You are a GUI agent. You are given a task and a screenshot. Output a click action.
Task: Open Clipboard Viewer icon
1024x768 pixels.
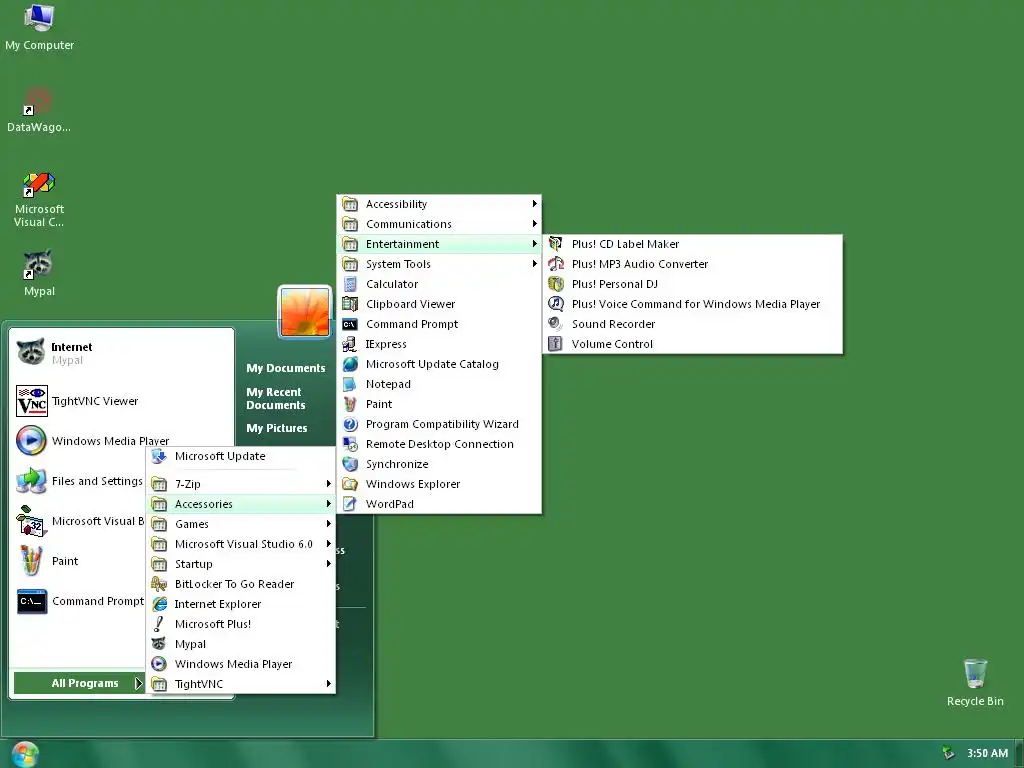click(x=350, y=304)
